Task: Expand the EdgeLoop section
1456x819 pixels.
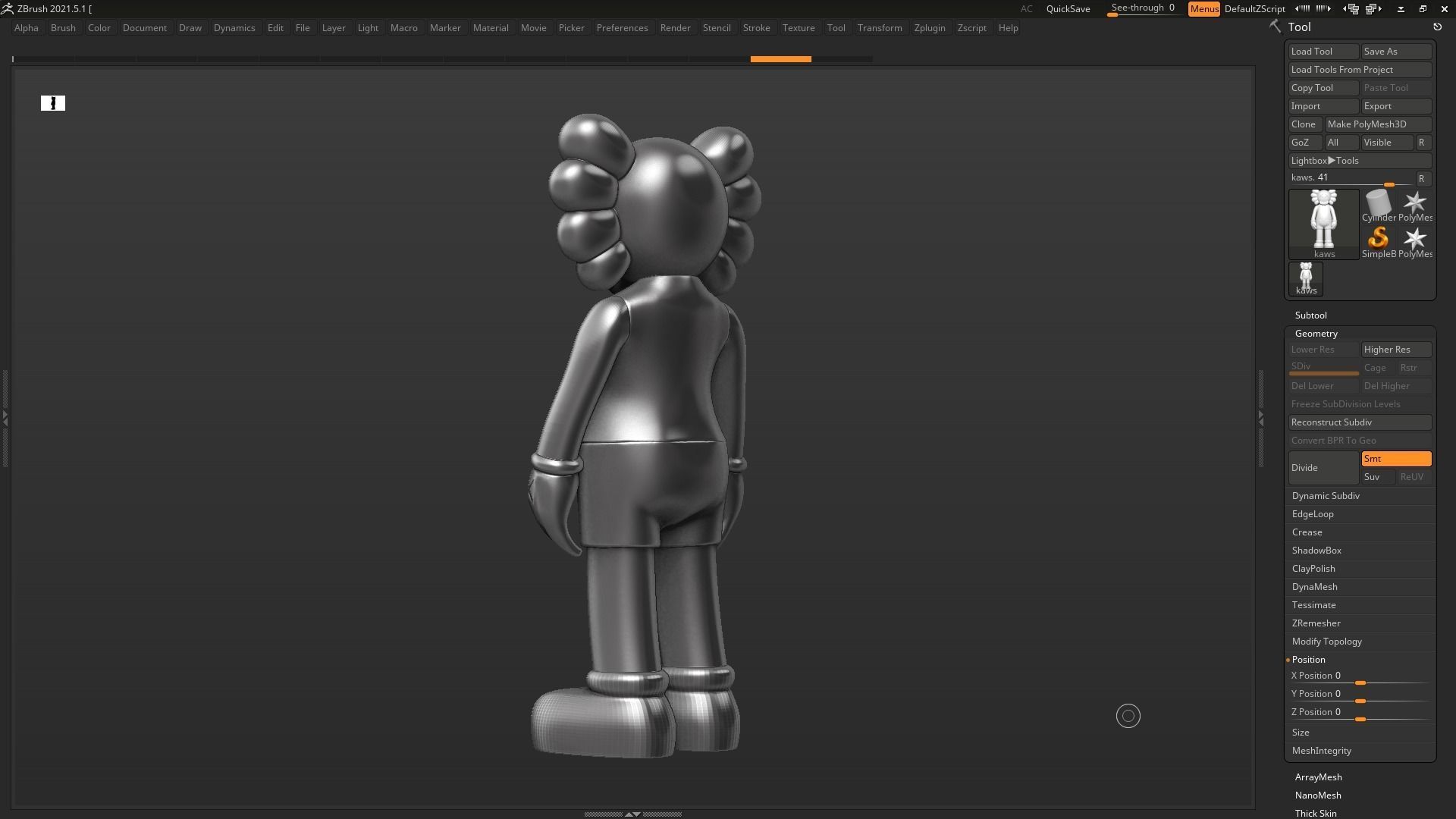Action: click(x=1313, y=514)
